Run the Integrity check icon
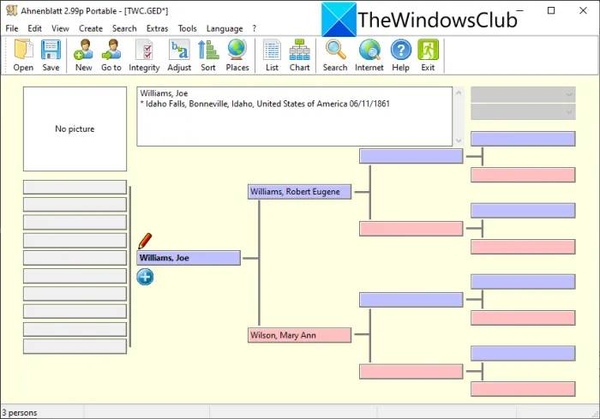 [x=144, y=50]
